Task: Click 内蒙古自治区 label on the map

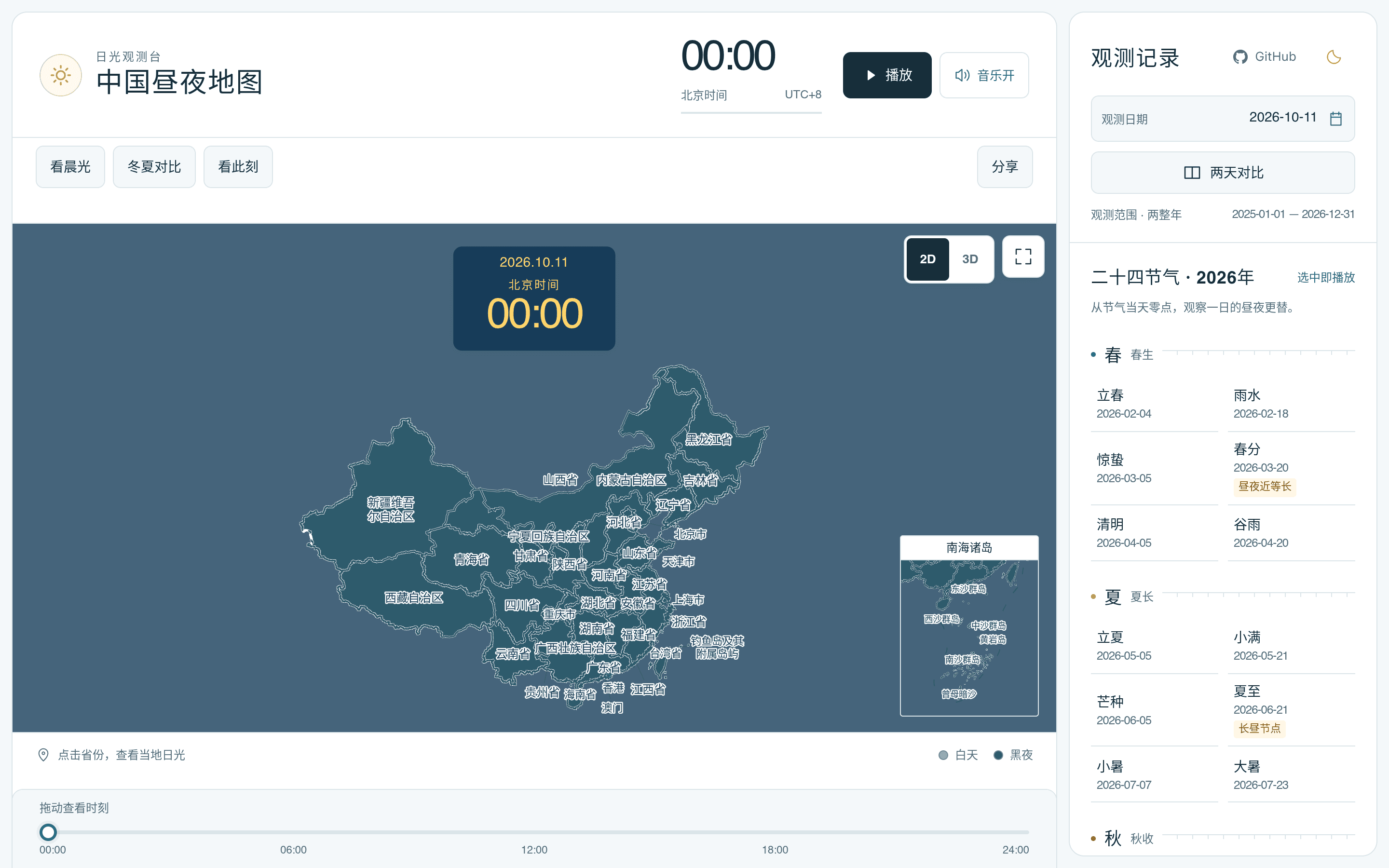Action: tap(631, 480)
